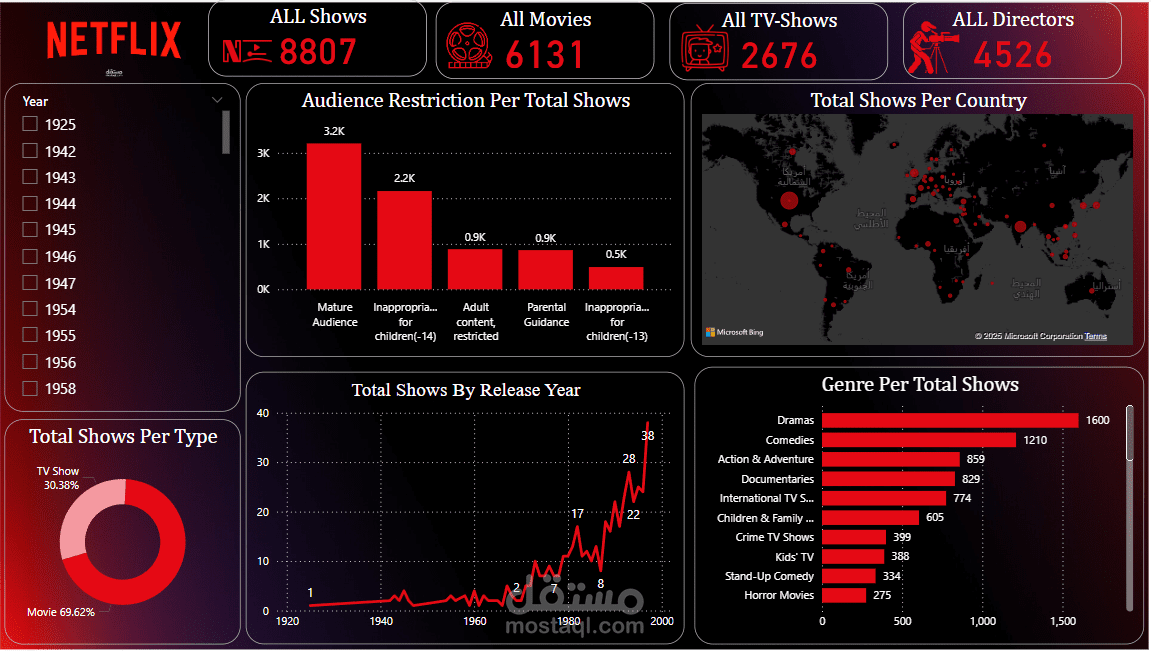1151x651 pixels.
Task: Click the Stand-Up Comedy genre bar
Action: click(x=849, y=576)
